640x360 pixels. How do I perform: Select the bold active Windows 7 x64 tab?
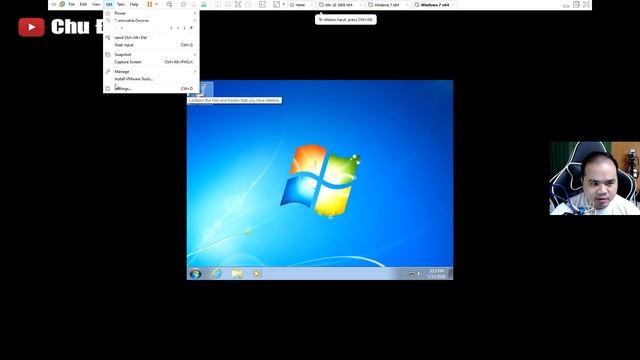coord(434,5)
